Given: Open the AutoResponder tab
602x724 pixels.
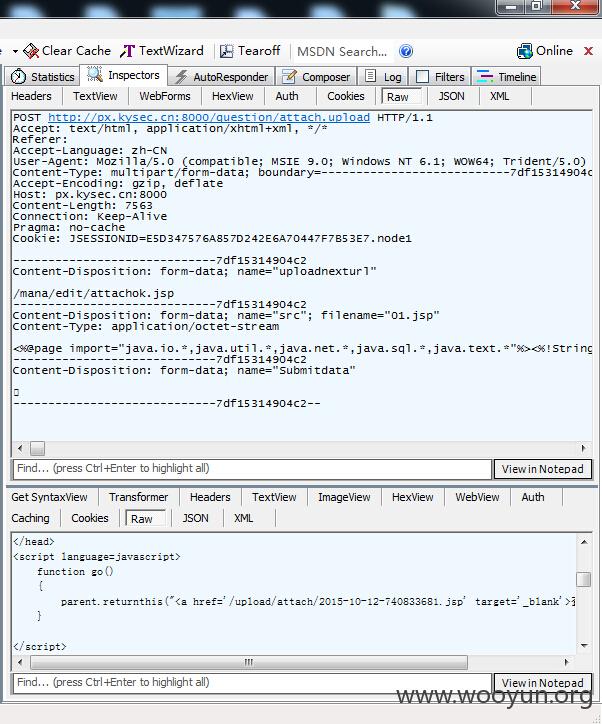Looking at the screenshot, I should [x=222, y=77].
